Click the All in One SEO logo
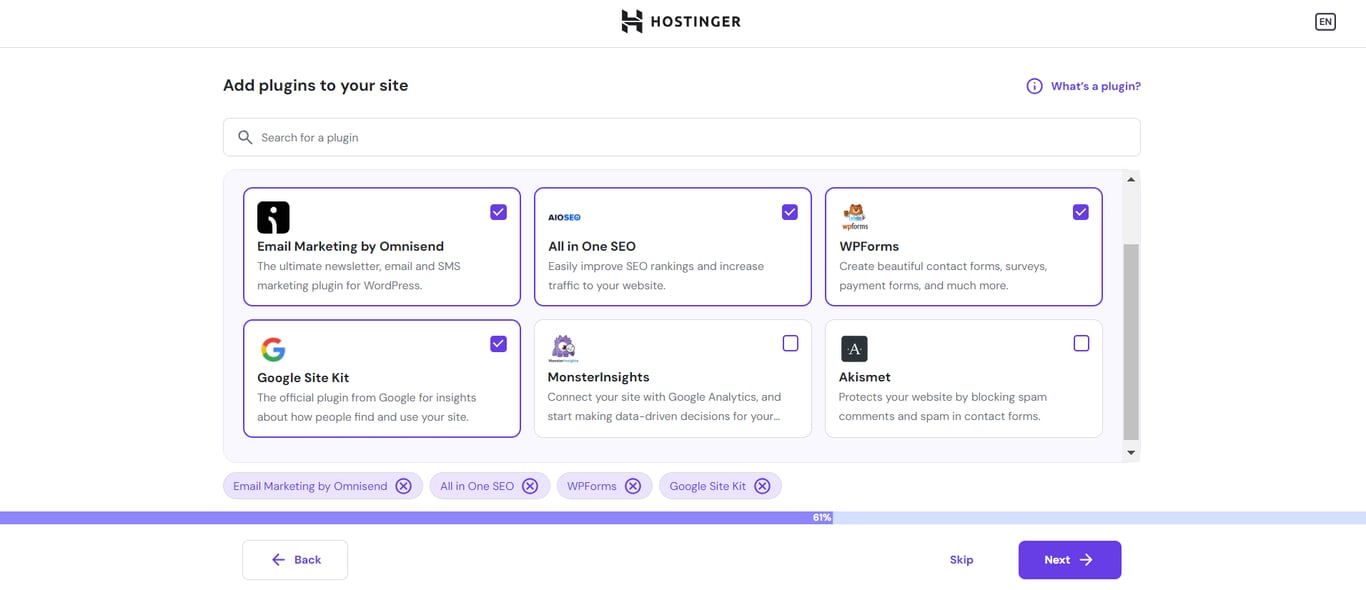The image size is (1366, 590). (564, 216)
